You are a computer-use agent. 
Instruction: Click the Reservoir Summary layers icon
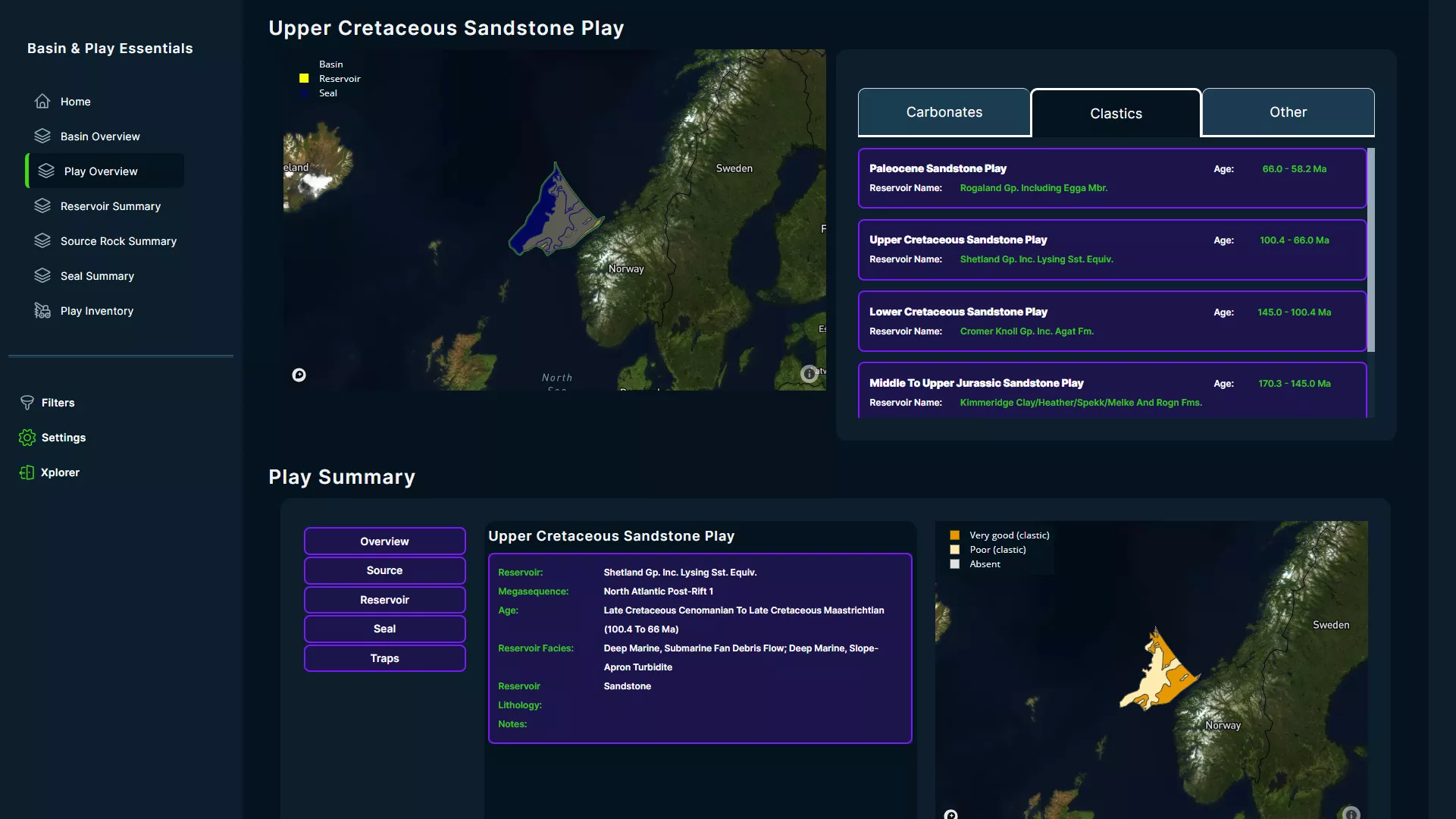point(42,206)
